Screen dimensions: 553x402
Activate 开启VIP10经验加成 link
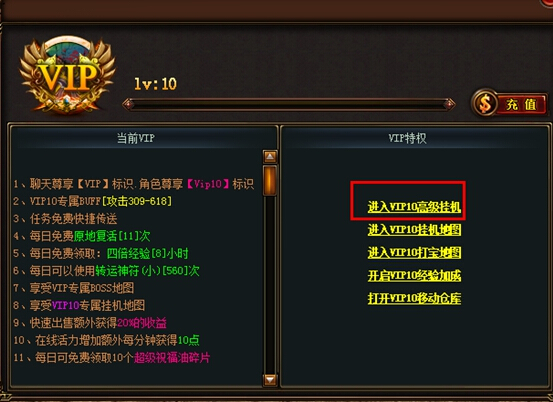(x=414, y=276)
